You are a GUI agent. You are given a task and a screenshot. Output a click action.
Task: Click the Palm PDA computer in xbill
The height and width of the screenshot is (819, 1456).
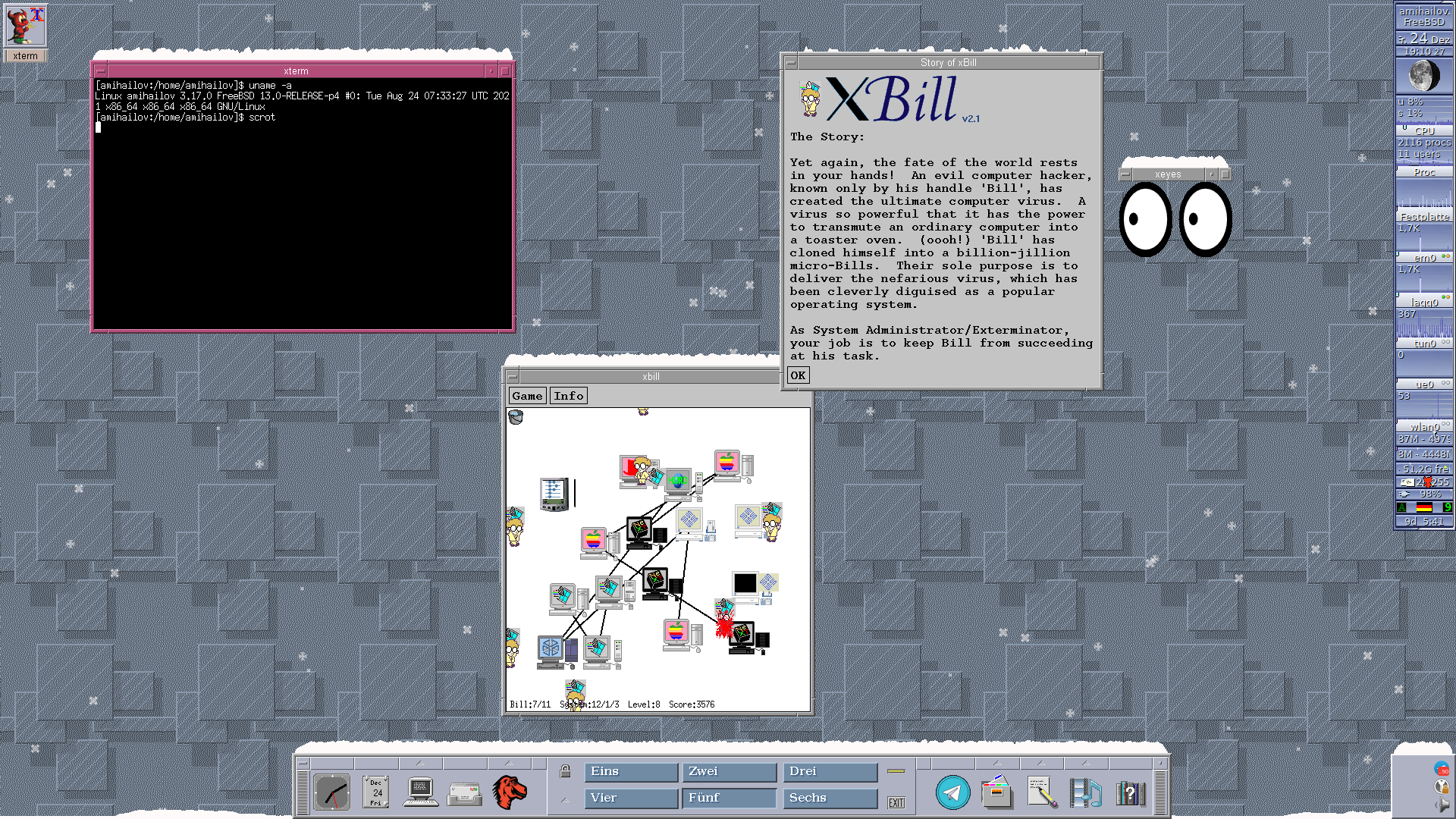pyautogui.click(x=554, y=494)
